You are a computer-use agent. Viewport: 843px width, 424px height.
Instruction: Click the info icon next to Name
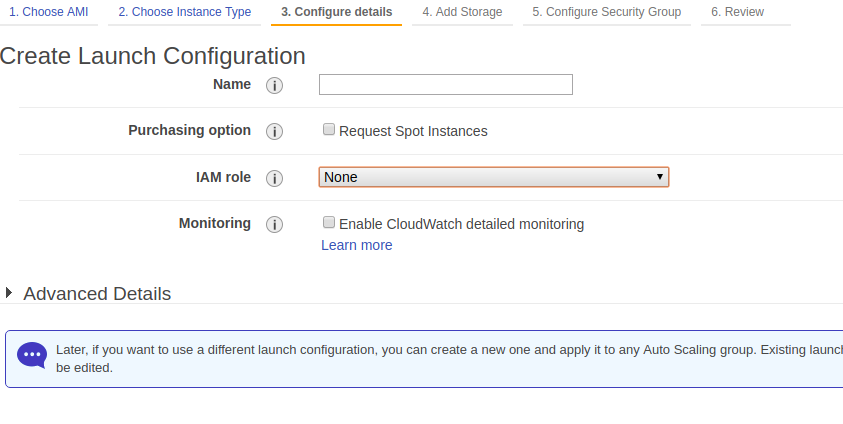tap(274, 85)
